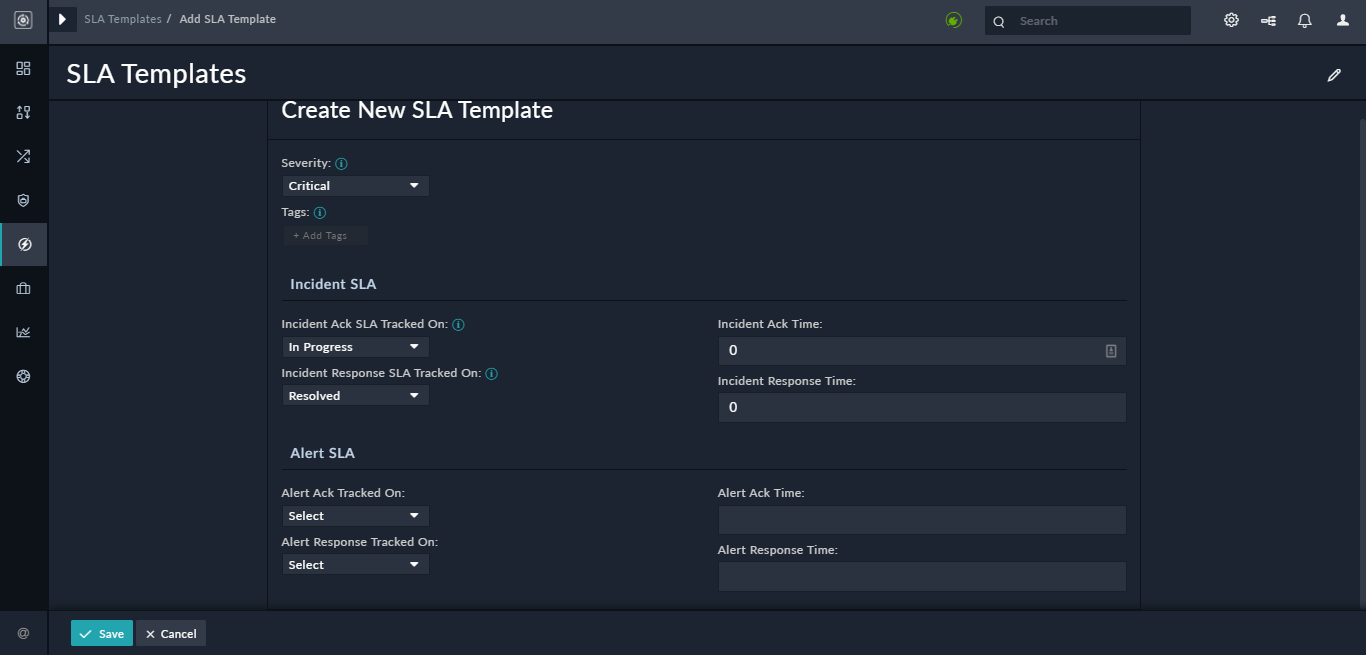Click the user profile icon top right
This screenshot has width=1366, height=655.
click(1340, 20)
